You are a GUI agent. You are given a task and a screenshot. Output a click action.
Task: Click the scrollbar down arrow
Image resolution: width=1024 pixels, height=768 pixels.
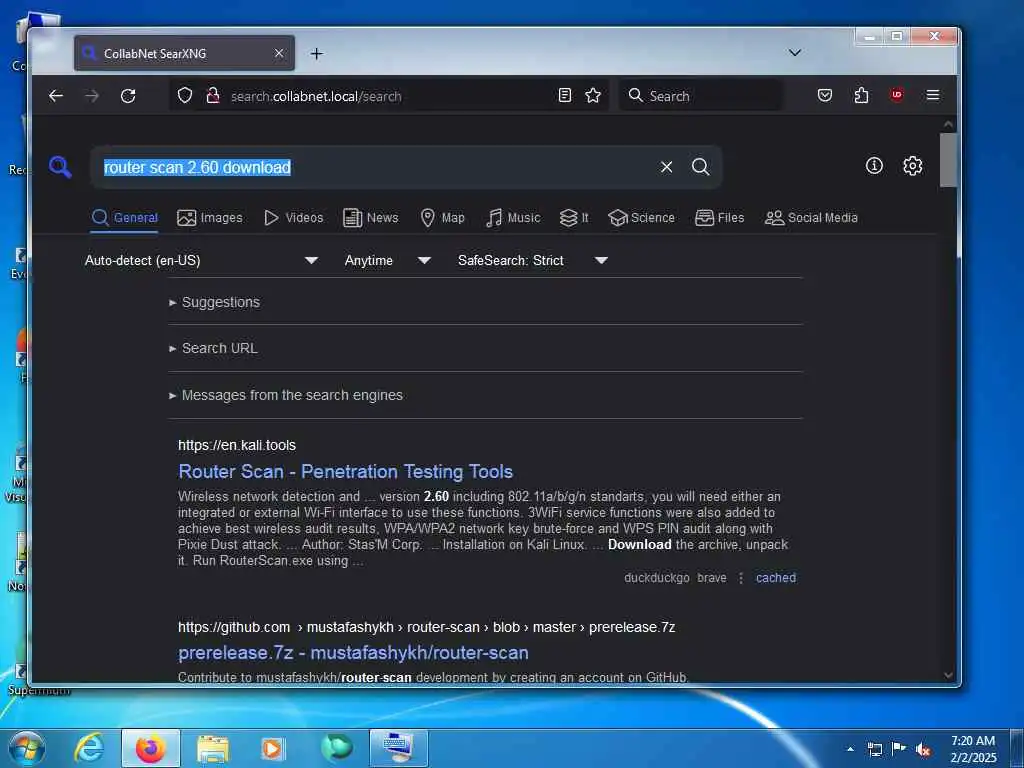click(x=948, y=675)
